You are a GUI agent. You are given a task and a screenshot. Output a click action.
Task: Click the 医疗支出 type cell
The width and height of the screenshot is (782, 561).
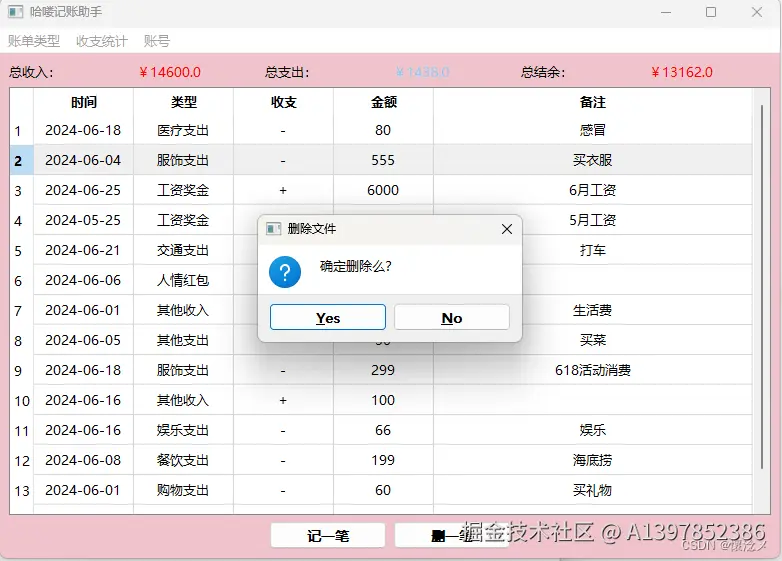pos(184,130)
